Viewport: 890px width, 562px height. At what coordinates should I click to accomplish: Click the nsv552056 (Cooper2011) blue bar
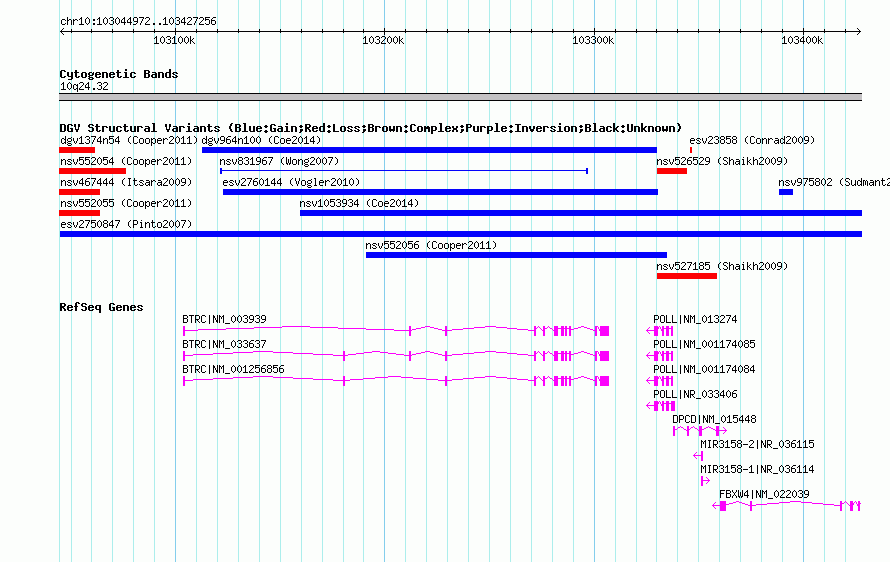[516, 255]
